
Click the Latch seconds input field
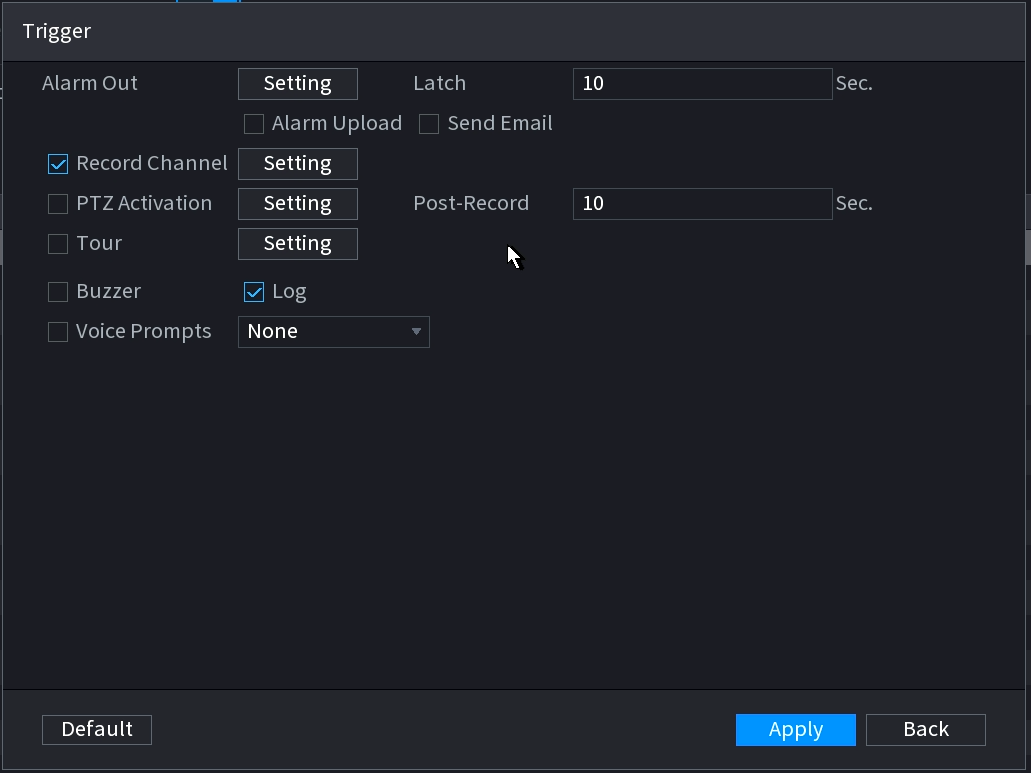(x=702, y=84)
